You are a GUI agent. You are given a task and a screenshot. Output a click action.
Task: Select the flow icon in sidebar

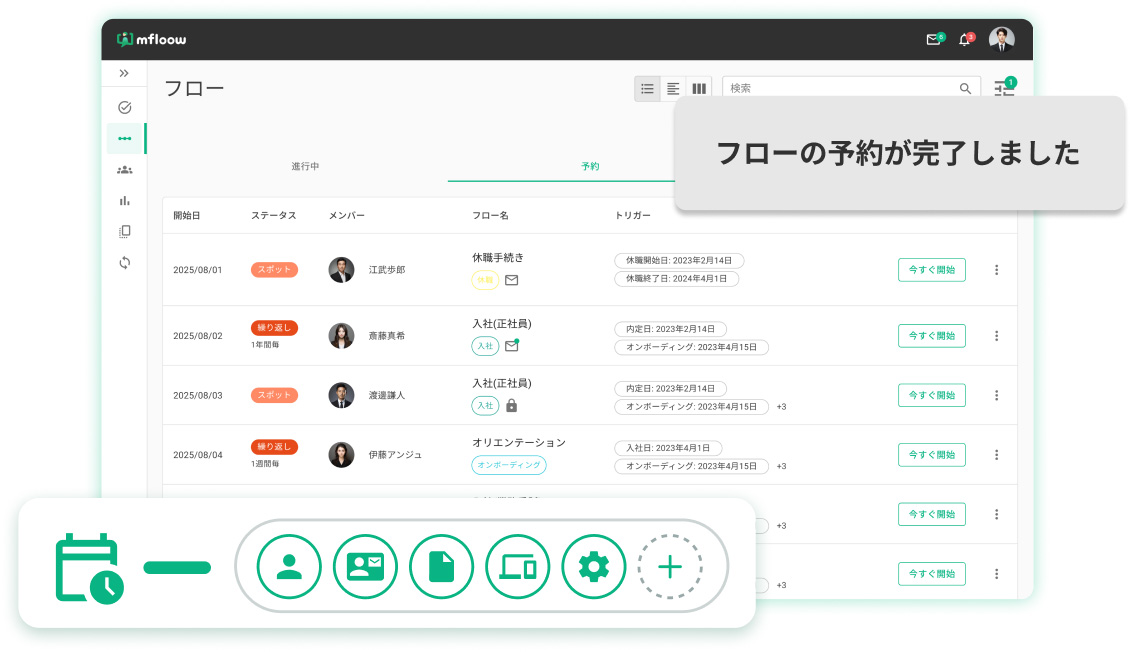tap(125, 138)
